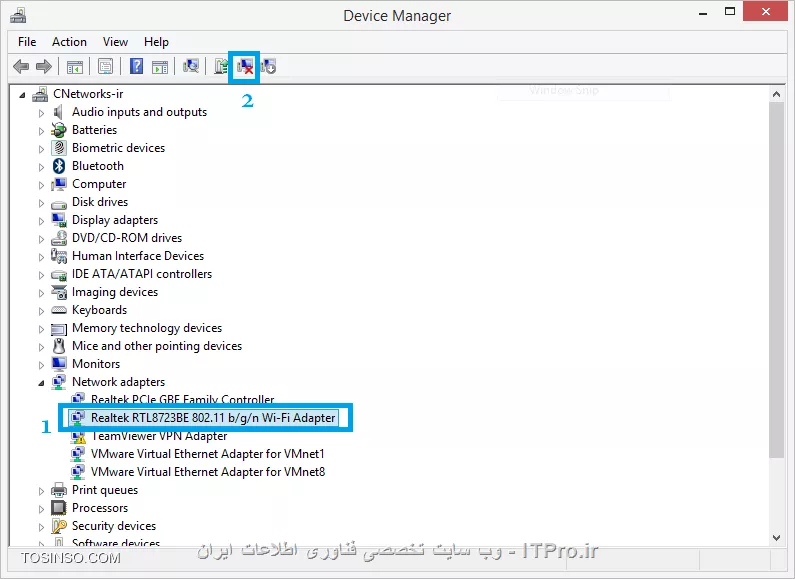The width and height of the screenshot is (795, 579).
Task: Click Update Driver Software toolbar icon
Action: [x=221, y=66]
